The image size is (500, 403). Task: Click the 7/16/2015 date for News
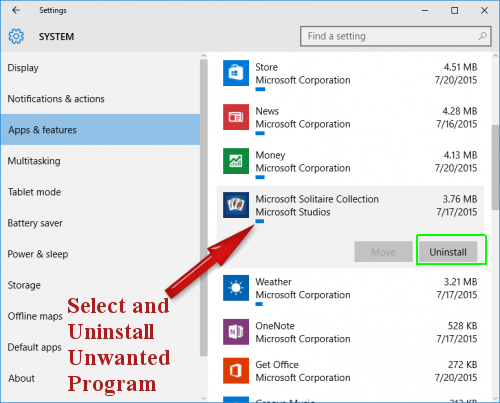[x=457, y=124]
